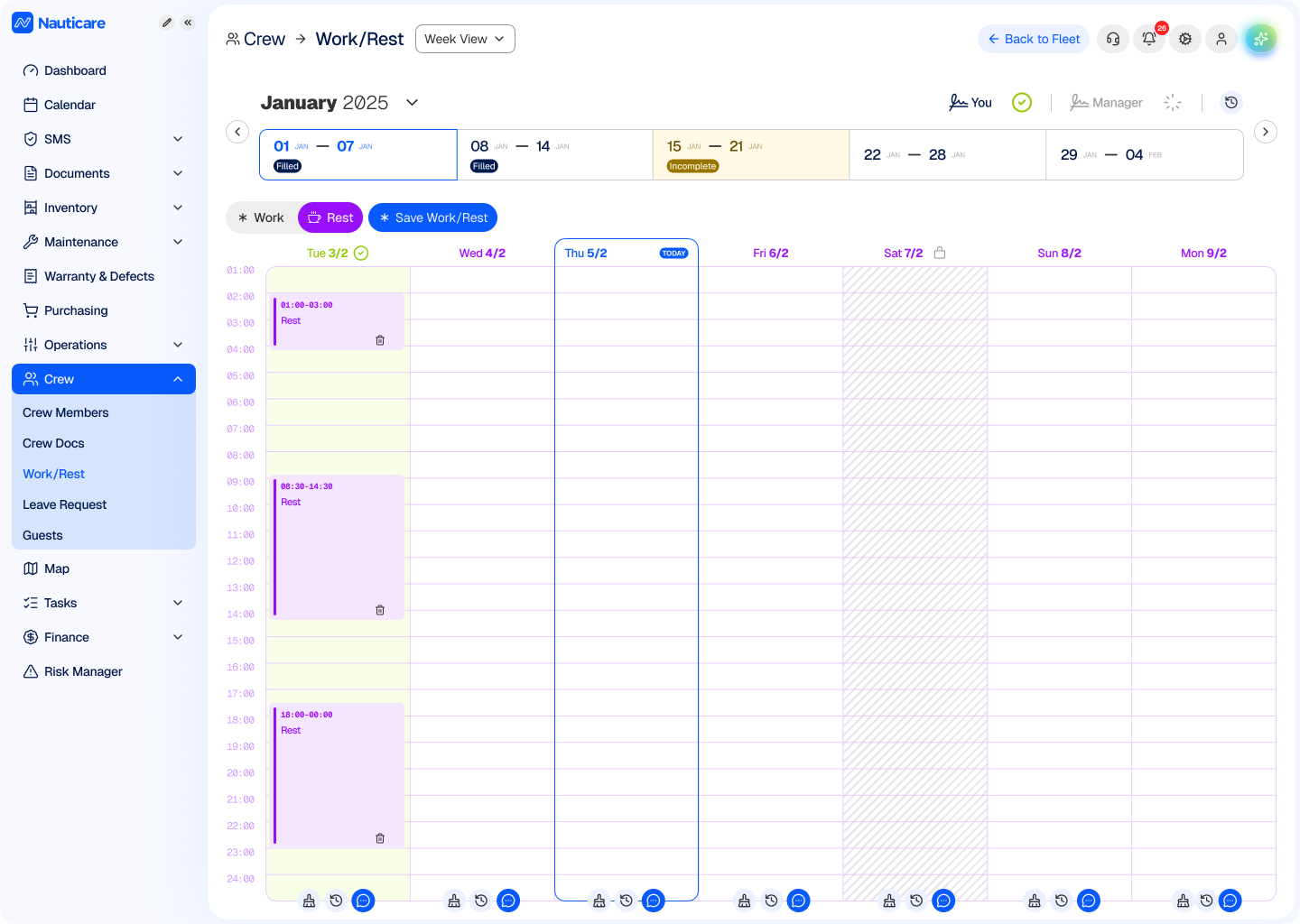1300x924 pixels.
Task: Click clear broom icon under Fri 6/2 column
Action: click(x=744, y=901)
